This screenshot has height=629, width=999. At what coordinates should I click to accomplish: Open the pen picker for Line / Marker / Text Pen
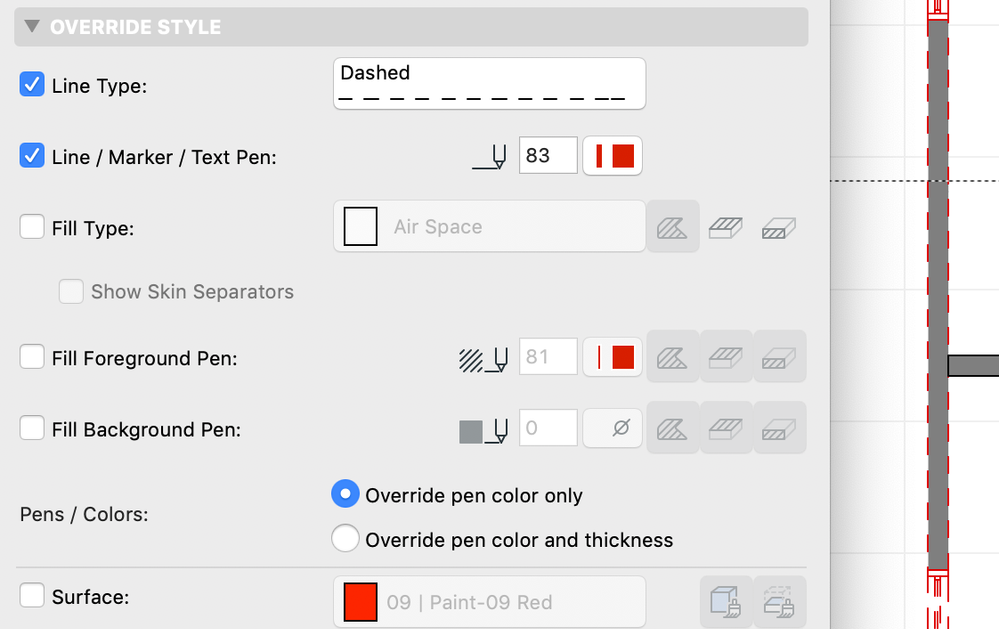(612, 155)
